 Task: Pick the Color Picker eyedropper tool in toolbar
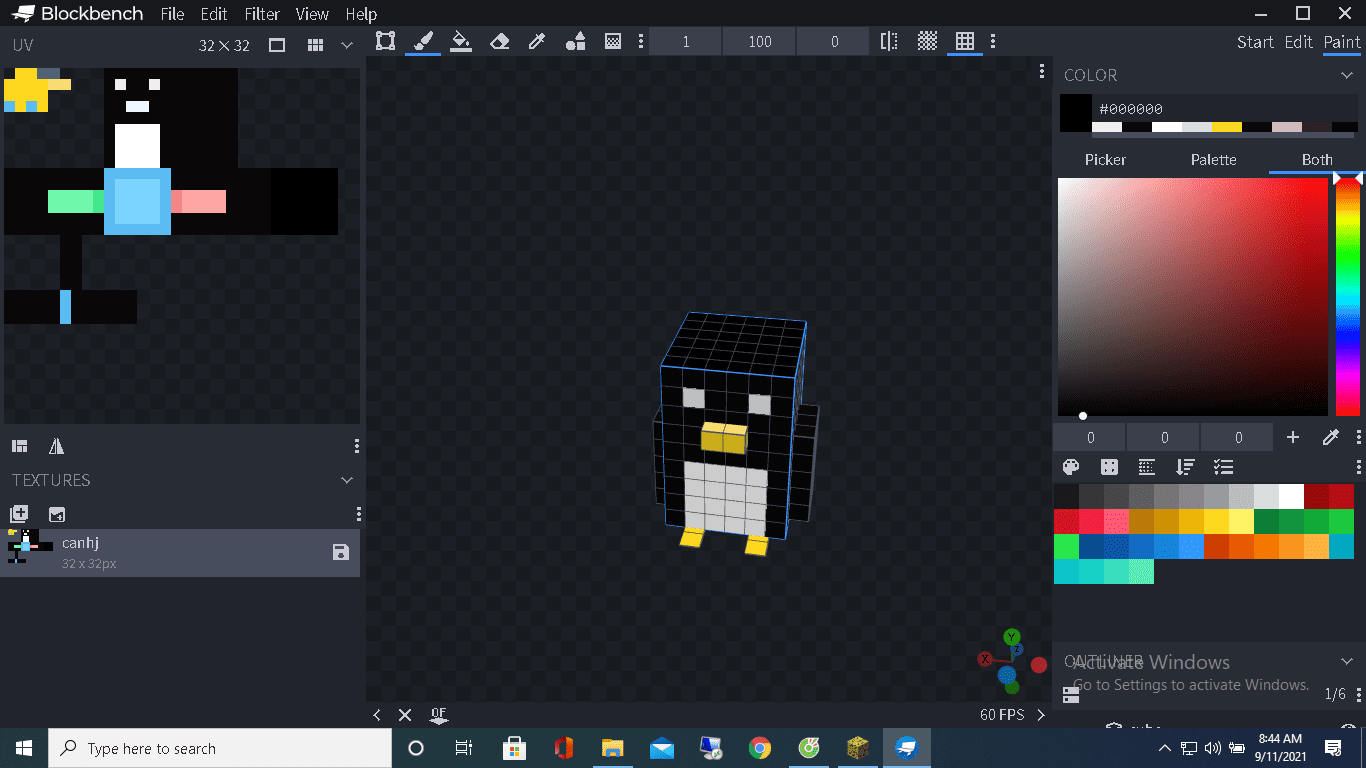537,41
